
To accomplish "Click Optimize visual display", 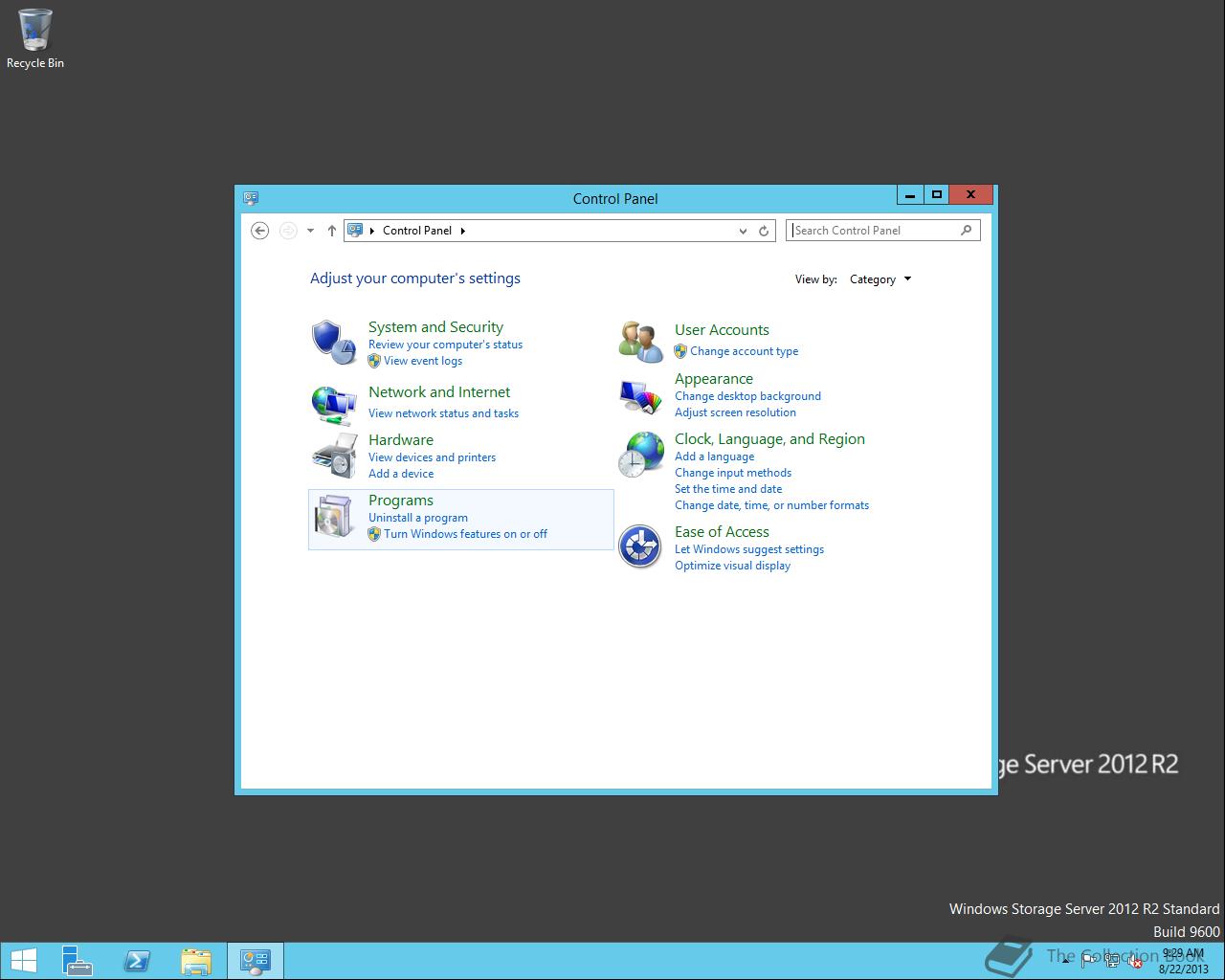I will click(732, 566).
